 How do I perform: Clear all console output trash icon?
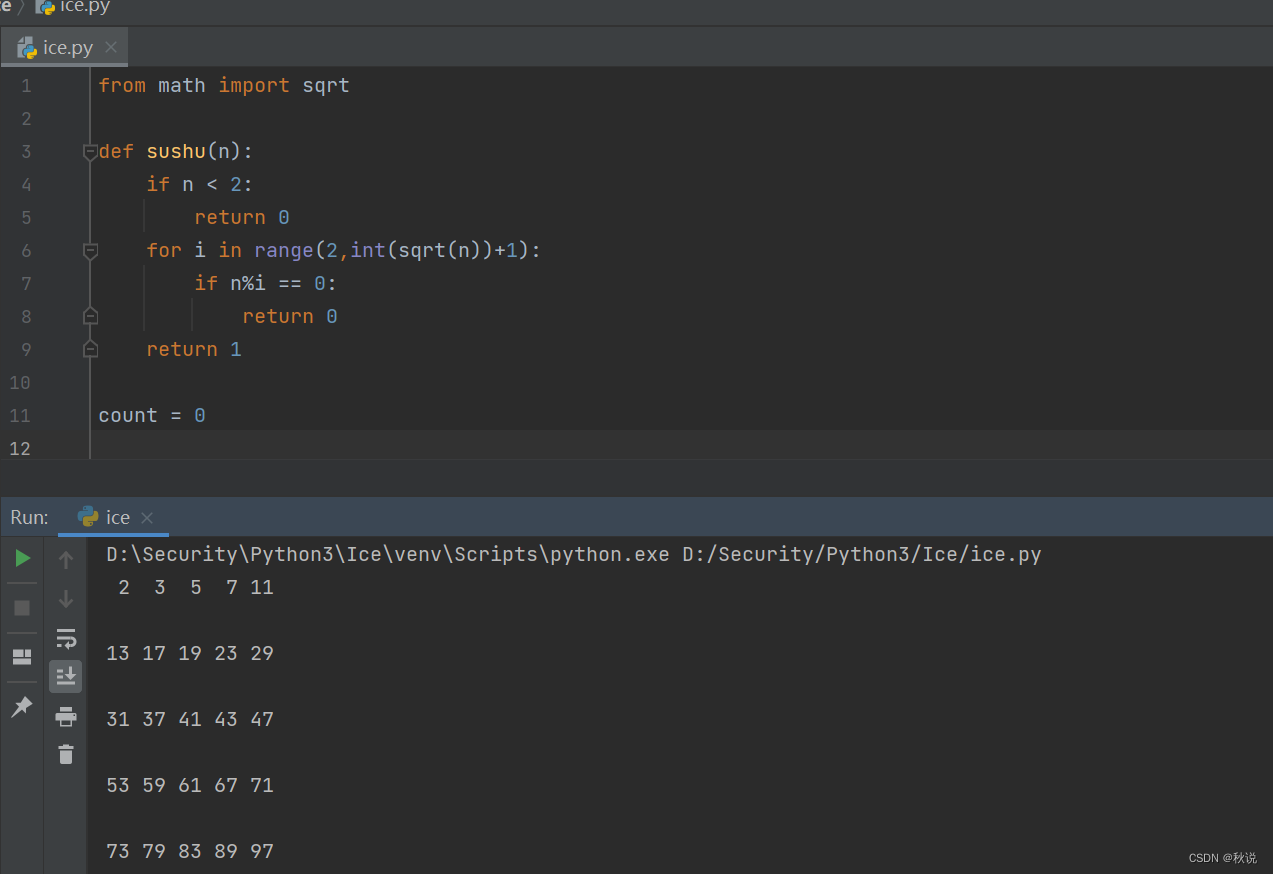66,755
